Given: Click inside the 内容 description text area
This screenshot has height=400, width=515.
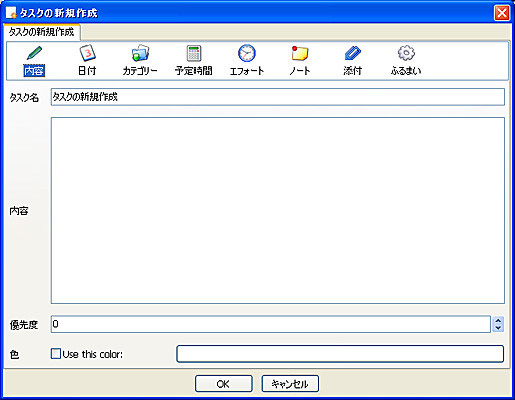Looking at the screenshot, I should tap(278, 210).
